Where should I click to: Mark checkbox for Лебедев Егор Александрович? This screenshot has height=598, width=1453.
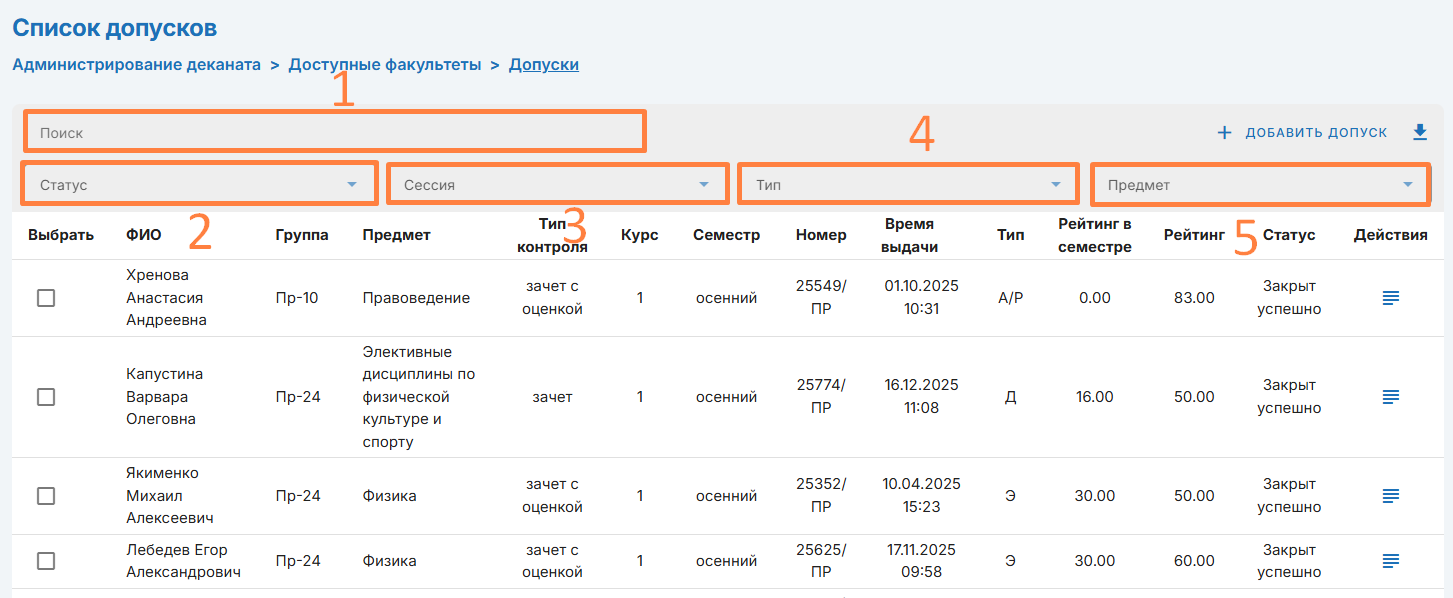click(46, 561)
